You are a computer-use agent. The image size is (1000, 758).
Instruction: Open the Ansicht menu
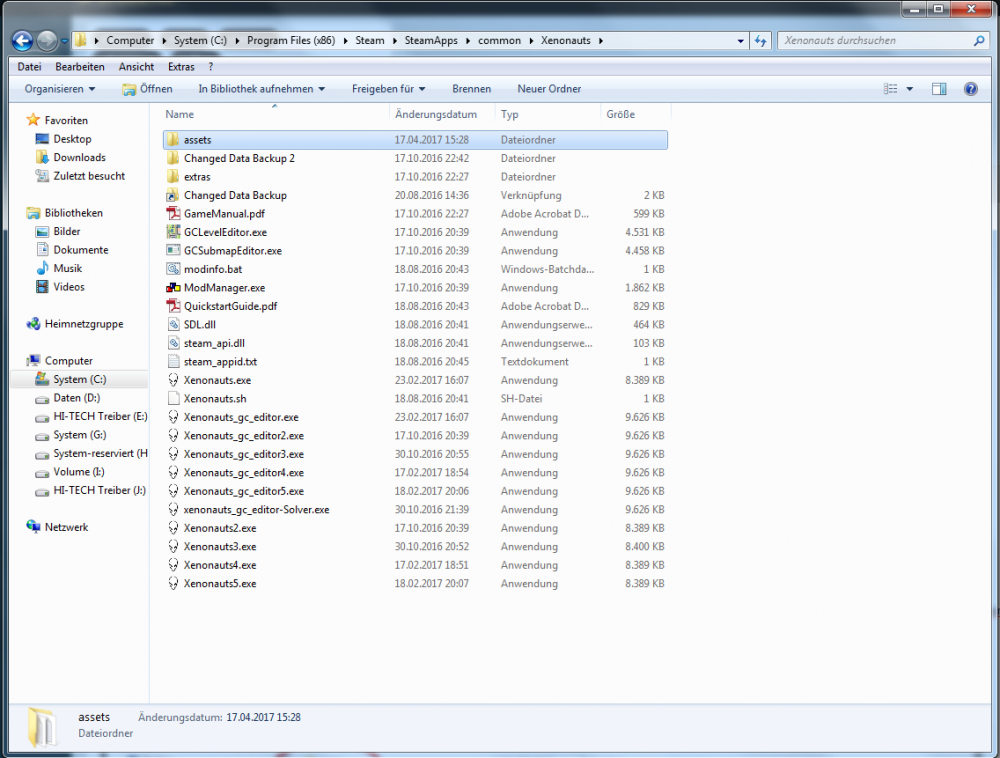pos(136,67)
